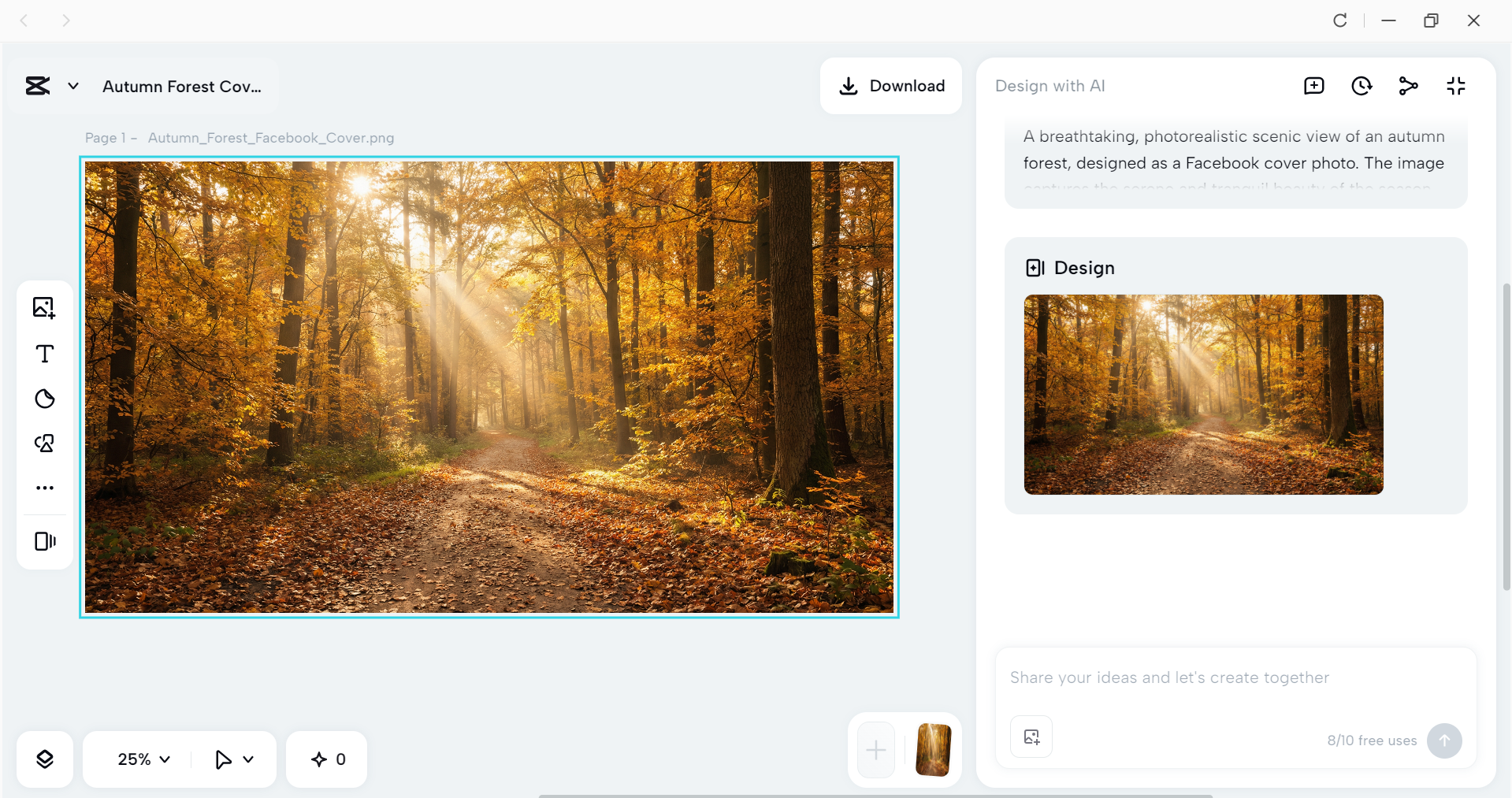The height and width of the screenshot is (798, 1512).
Task: Open the page resize tool at sidebar bottom
Action: pos(44,541)
